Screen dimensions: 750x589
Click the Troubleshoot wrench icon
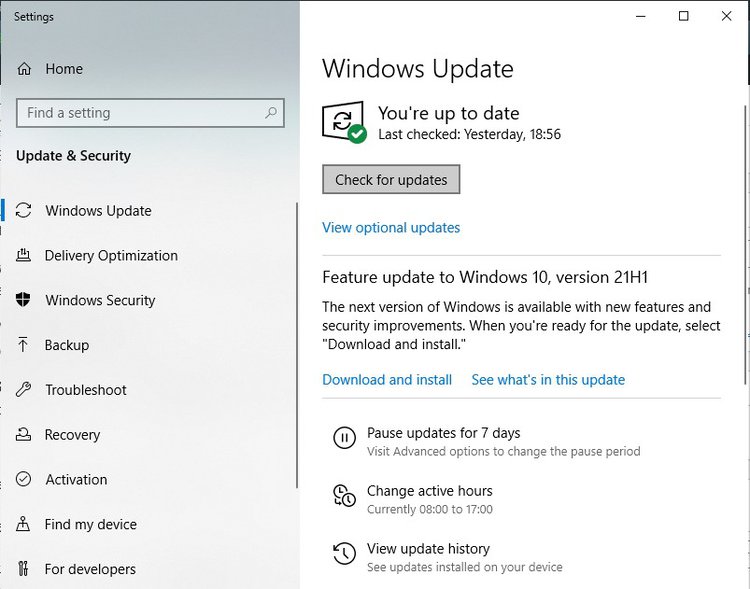23,389
